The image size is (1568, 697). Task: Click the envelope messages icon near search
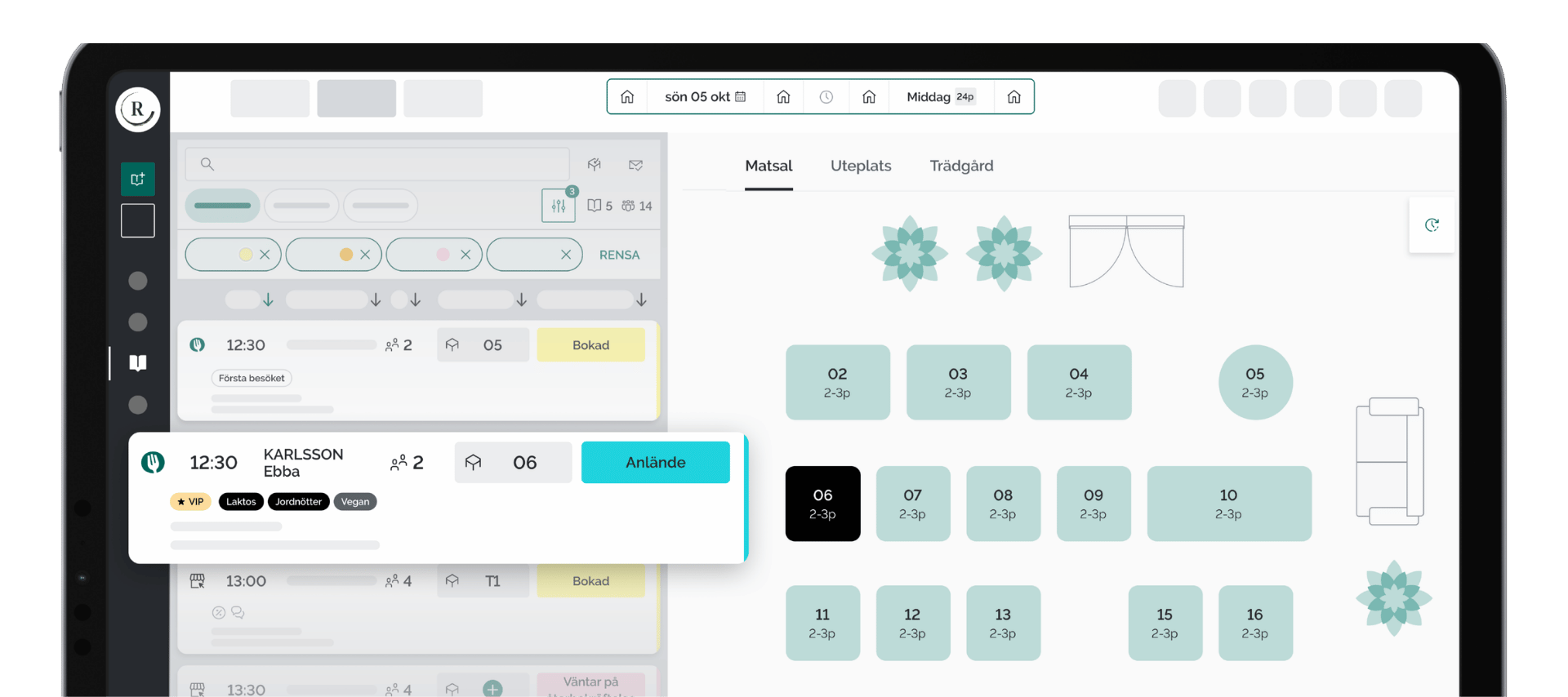click(x=636, y=165)
